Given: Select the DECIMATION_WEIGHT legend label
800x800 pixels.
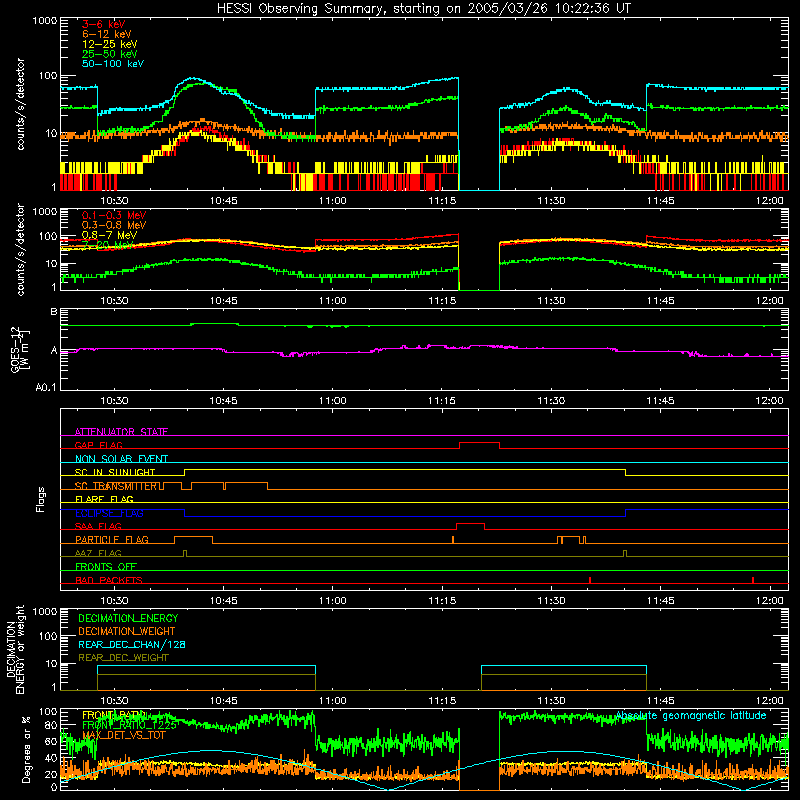Looking at the screenshot, I should point(127,631).
